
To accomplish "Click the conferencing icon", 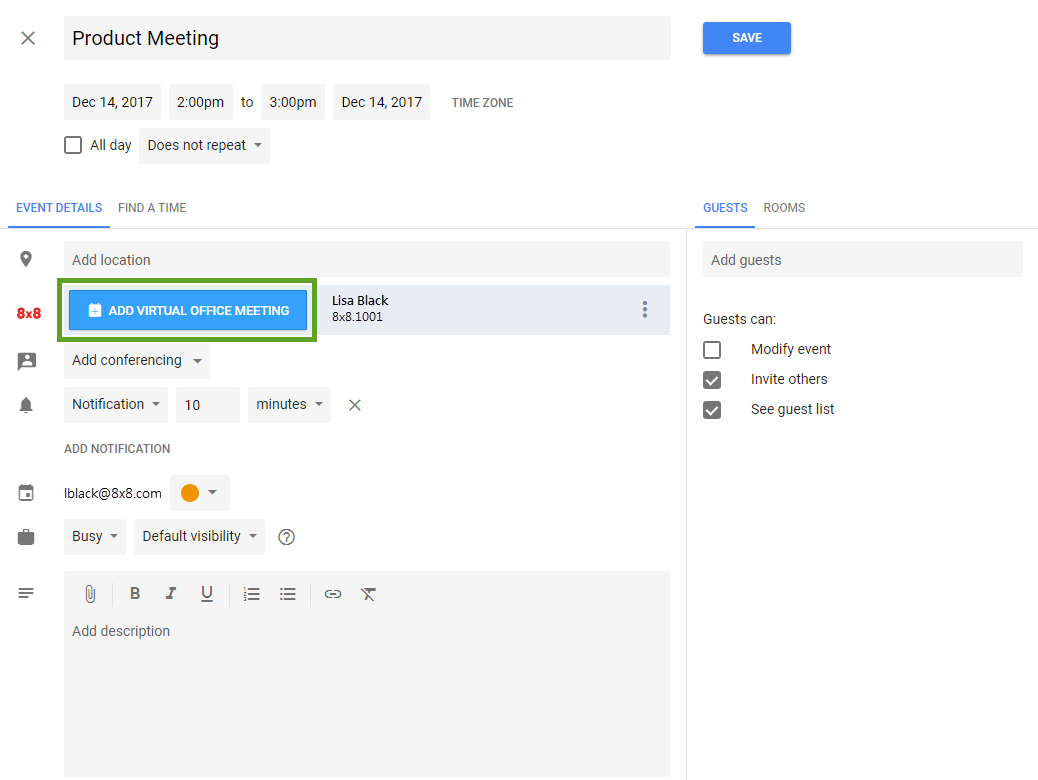I will coord(27,361).
